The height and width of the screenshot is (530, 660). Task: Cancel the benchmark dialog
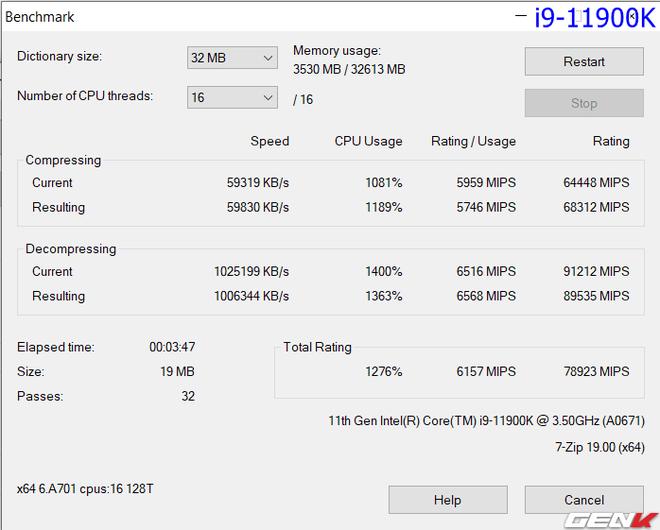pyautogui.click(x=584, y=500)
